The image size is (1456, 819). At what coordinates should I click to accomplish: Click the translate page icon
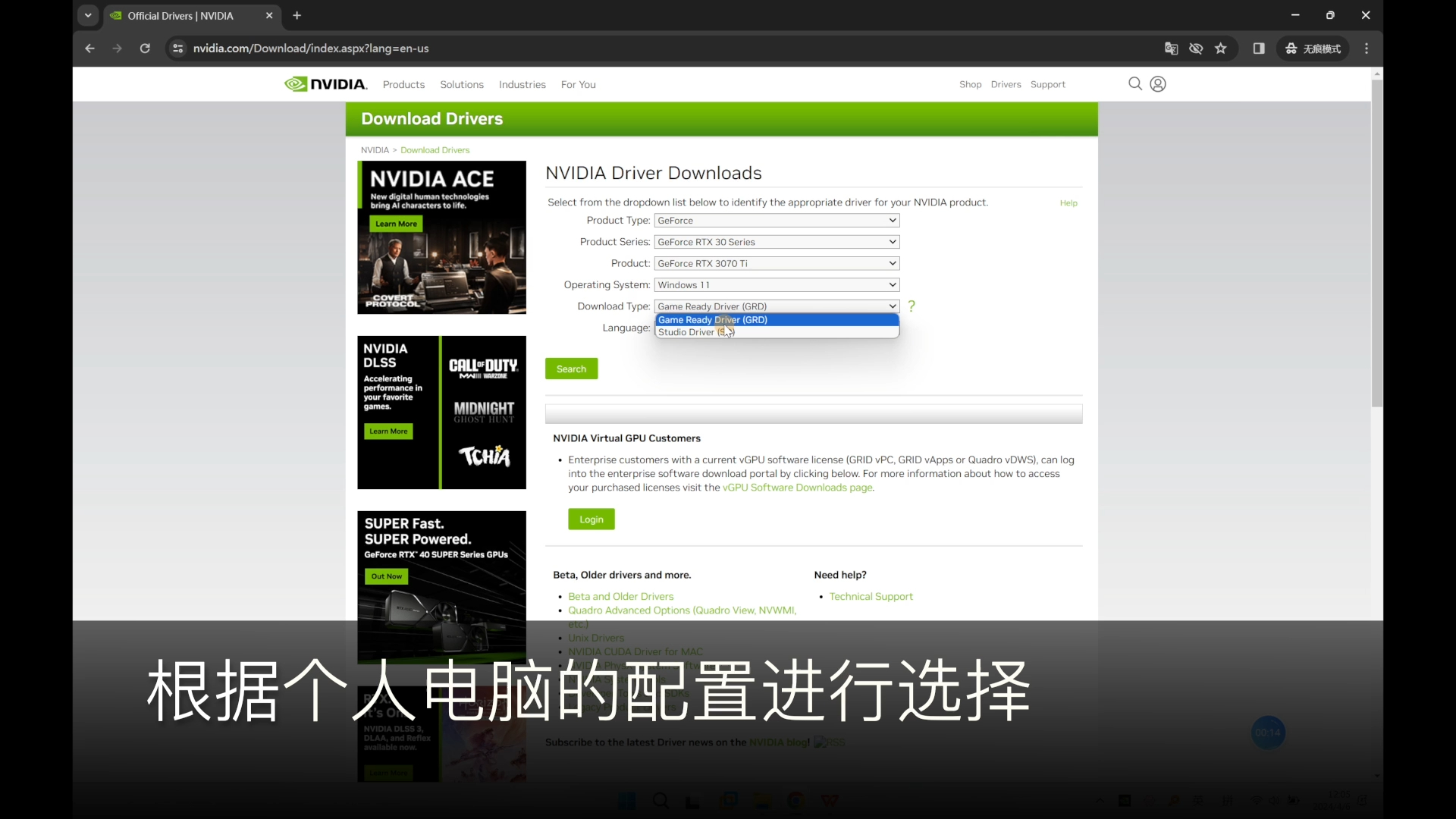pyautogui.click(x=1172, y=49)
